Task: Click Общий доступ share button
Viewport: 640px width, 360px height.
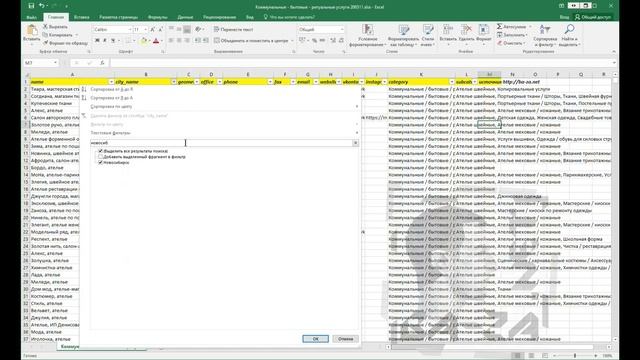Action: point(593,17)
